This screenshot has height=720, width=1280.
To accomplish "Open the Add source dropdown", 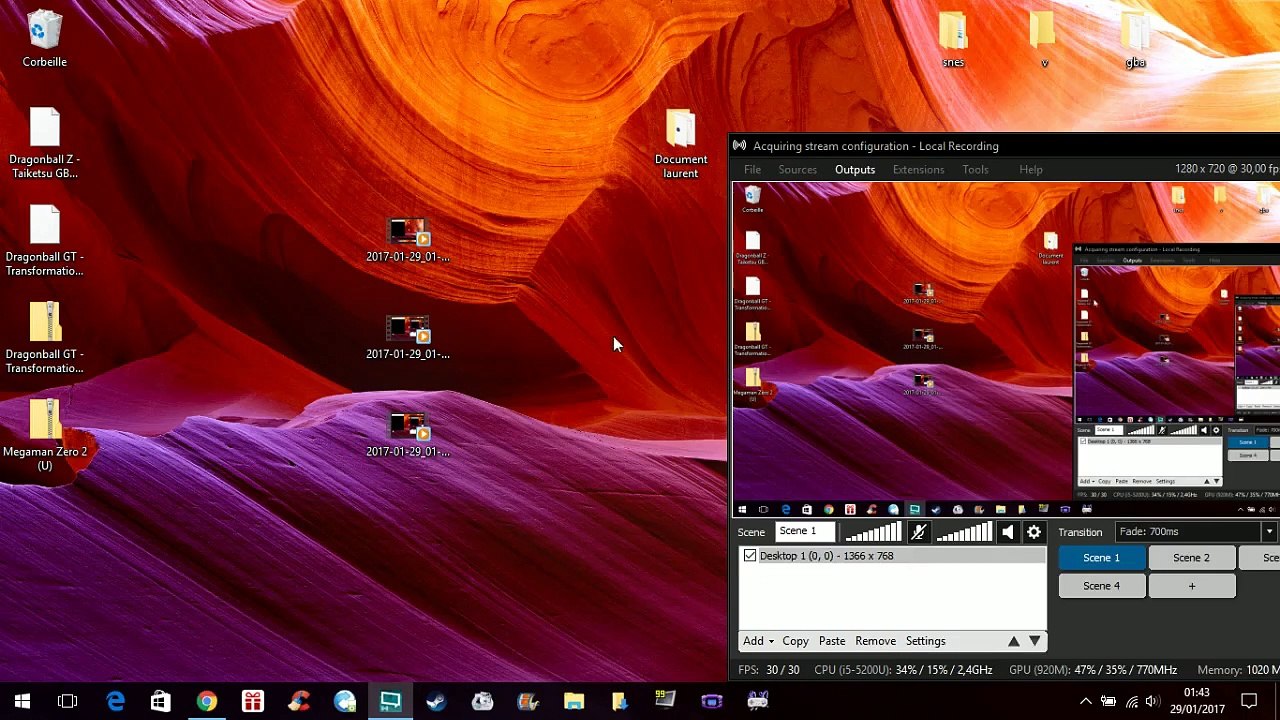I will (758, 641).
